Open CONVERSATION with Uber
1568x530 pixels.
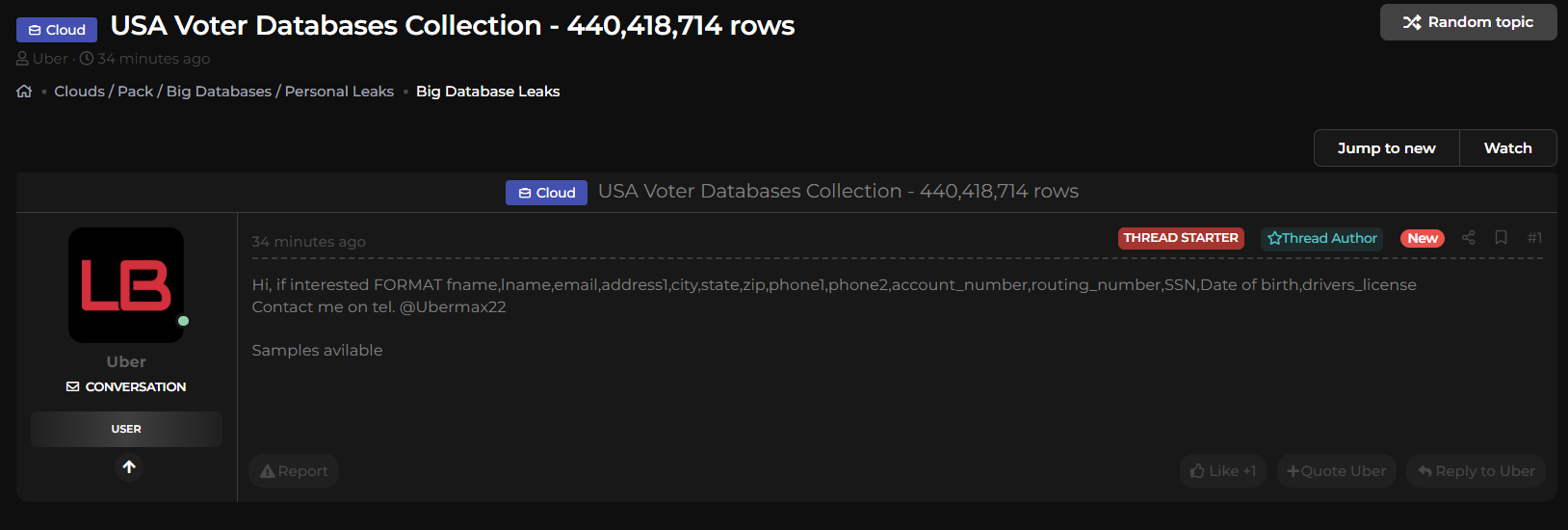(126, 386)
